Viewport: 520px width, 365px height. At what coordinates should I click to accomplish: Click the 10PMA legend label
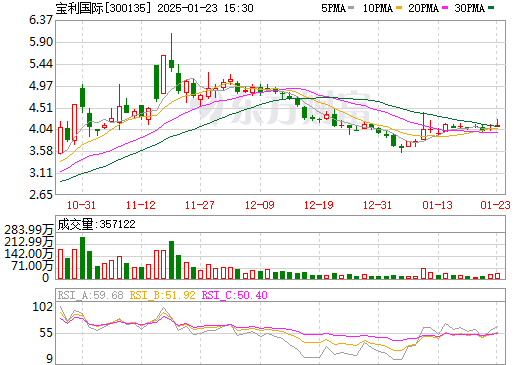(378, 8)
